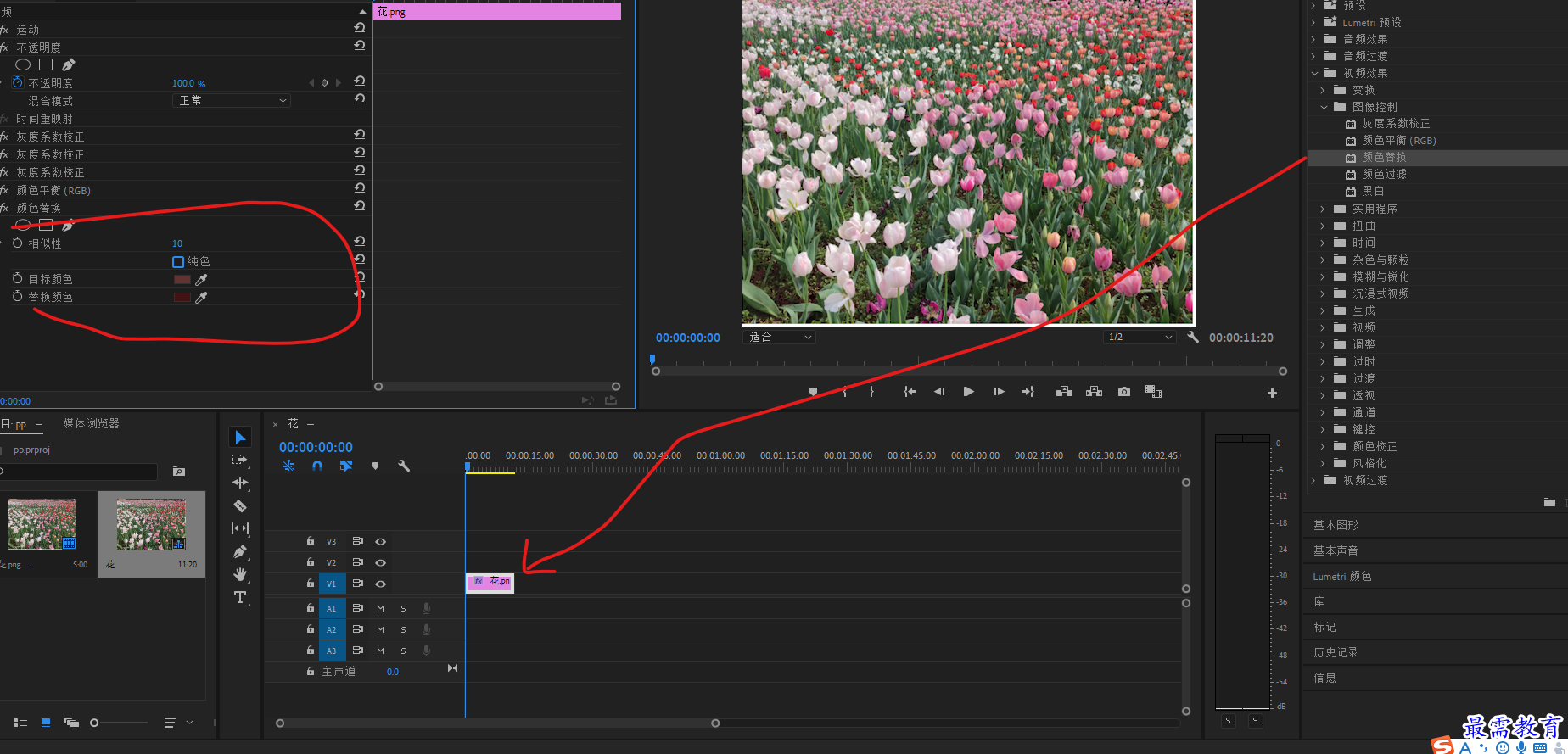Enable the 纯色 checkbox
The height and width of the screenshot is (754, 1568).
pyautogui.click(x=178, y=261)
